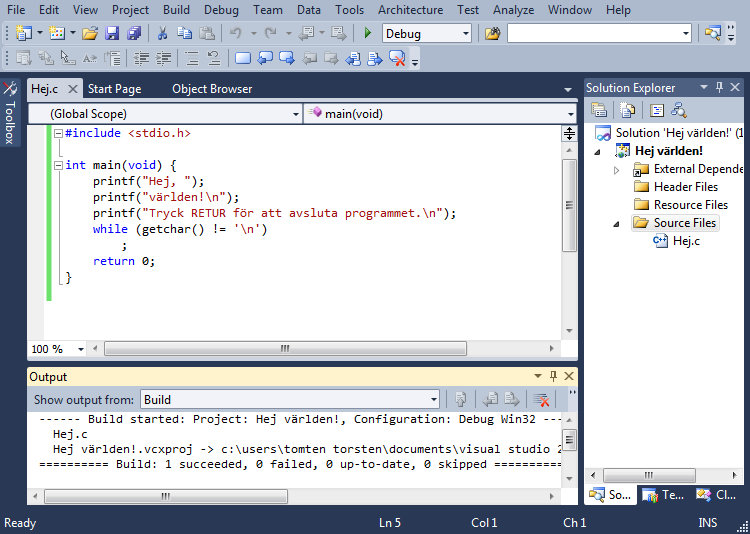Comment out the selected lines icon
This screenshot has height=534, width=750.
[x=192, y=58]
